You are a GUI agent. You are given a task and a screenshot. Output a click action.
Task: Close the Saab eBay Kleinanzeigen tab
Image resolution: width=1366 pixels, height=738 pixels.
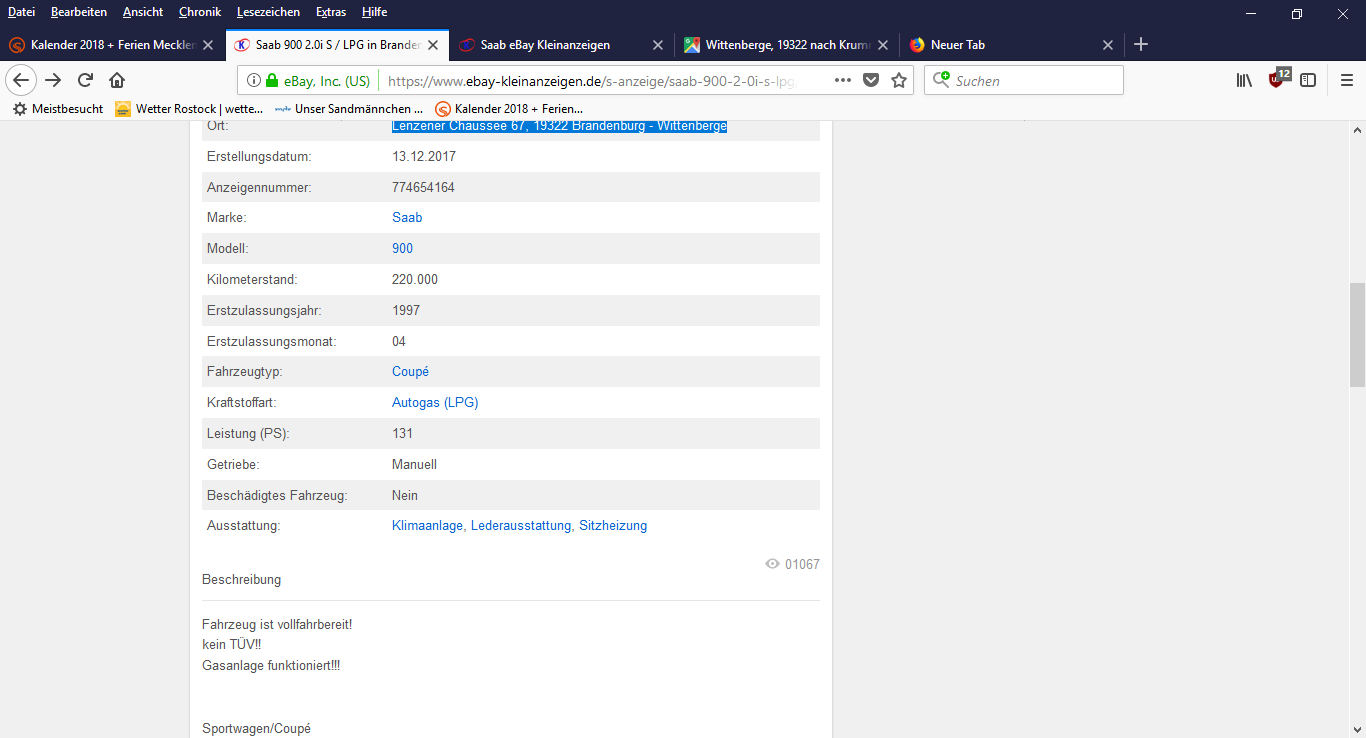pos(658,45)
